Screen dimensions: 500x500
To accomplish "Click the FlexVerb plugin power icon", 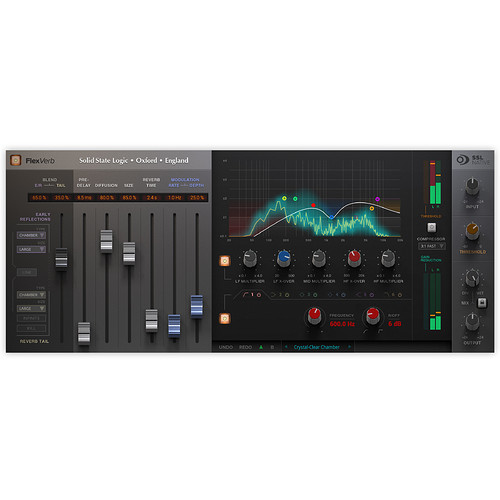I will click(x=15, y=160).
